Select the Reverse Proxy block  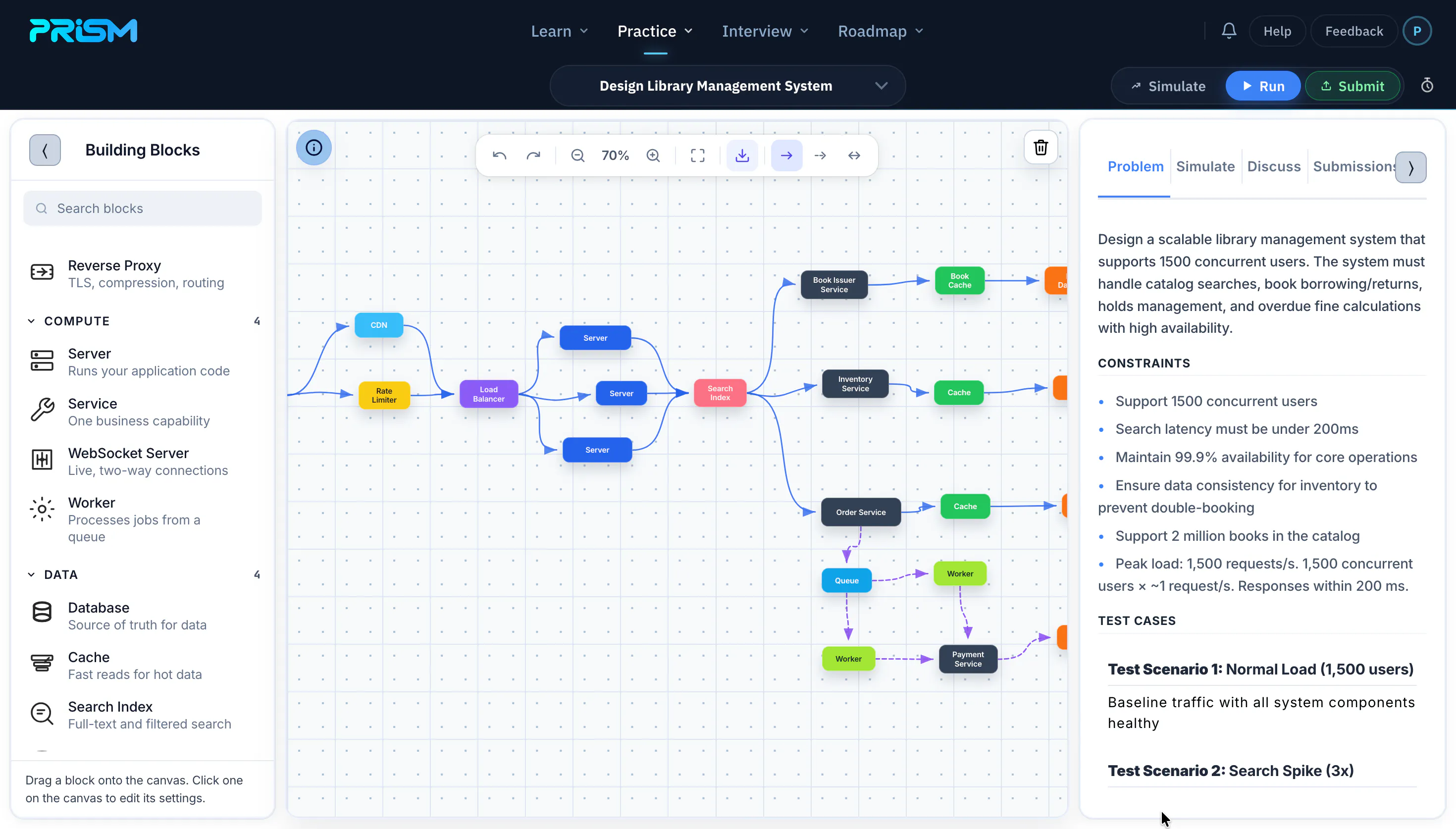[x=142, y=274]
